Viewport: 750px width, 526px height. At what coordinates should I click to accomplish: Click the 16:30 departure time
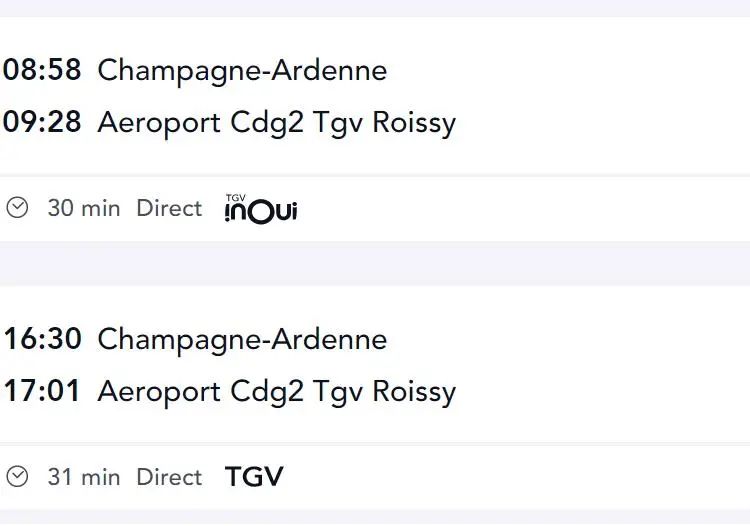click(x=43, y=339)
